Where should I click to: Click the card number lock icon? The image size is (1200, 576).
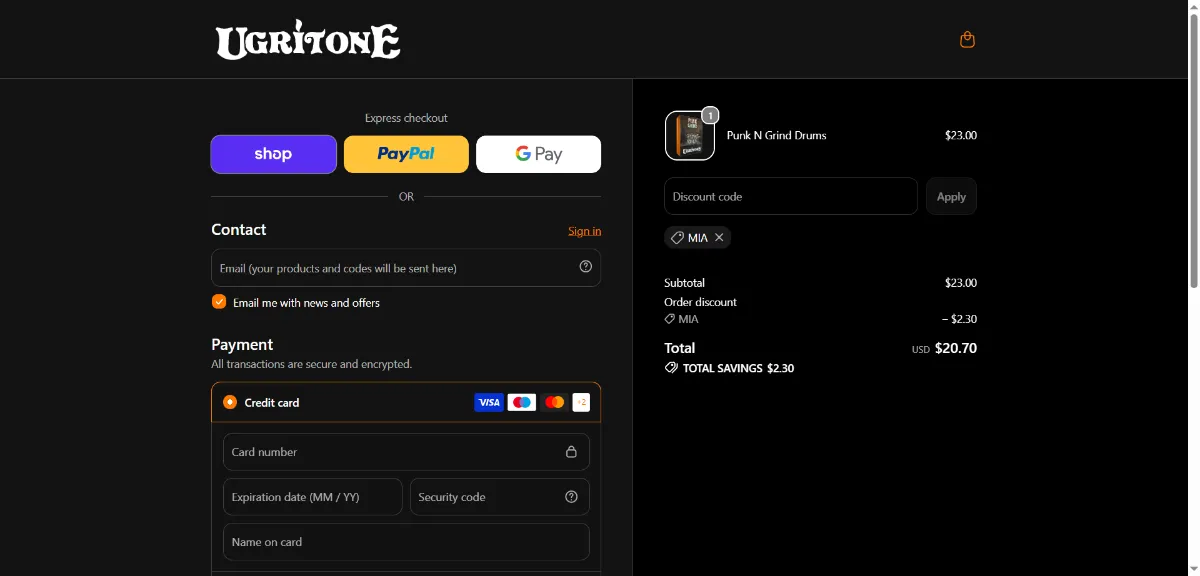pyautogui.click(x=572, y=452)
